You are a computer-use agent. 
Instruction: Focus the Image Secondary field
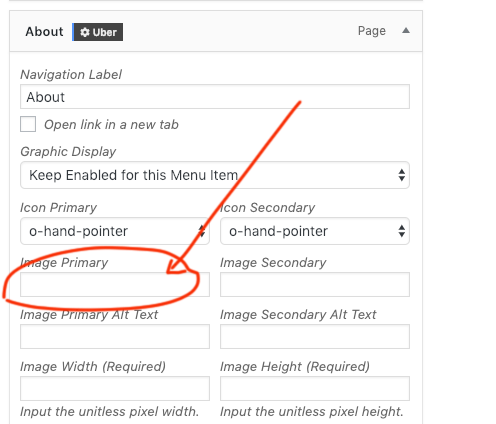tap(315, 284)
